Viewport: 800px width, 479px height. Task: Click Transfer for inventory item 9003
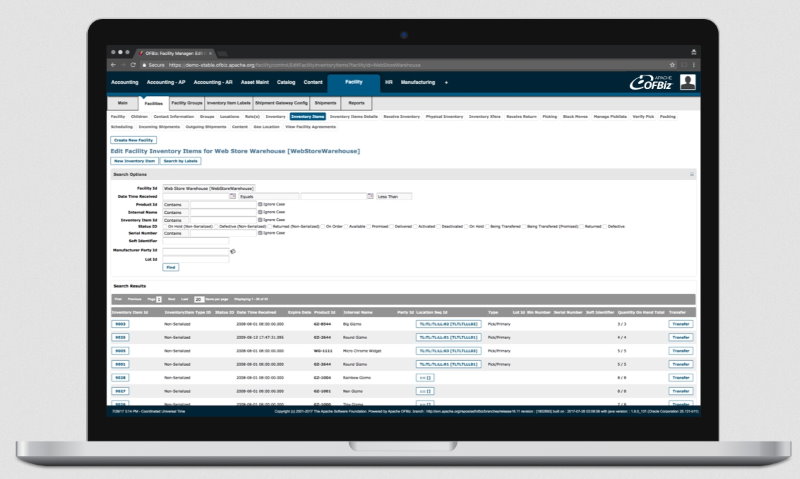tap(680, 324)
